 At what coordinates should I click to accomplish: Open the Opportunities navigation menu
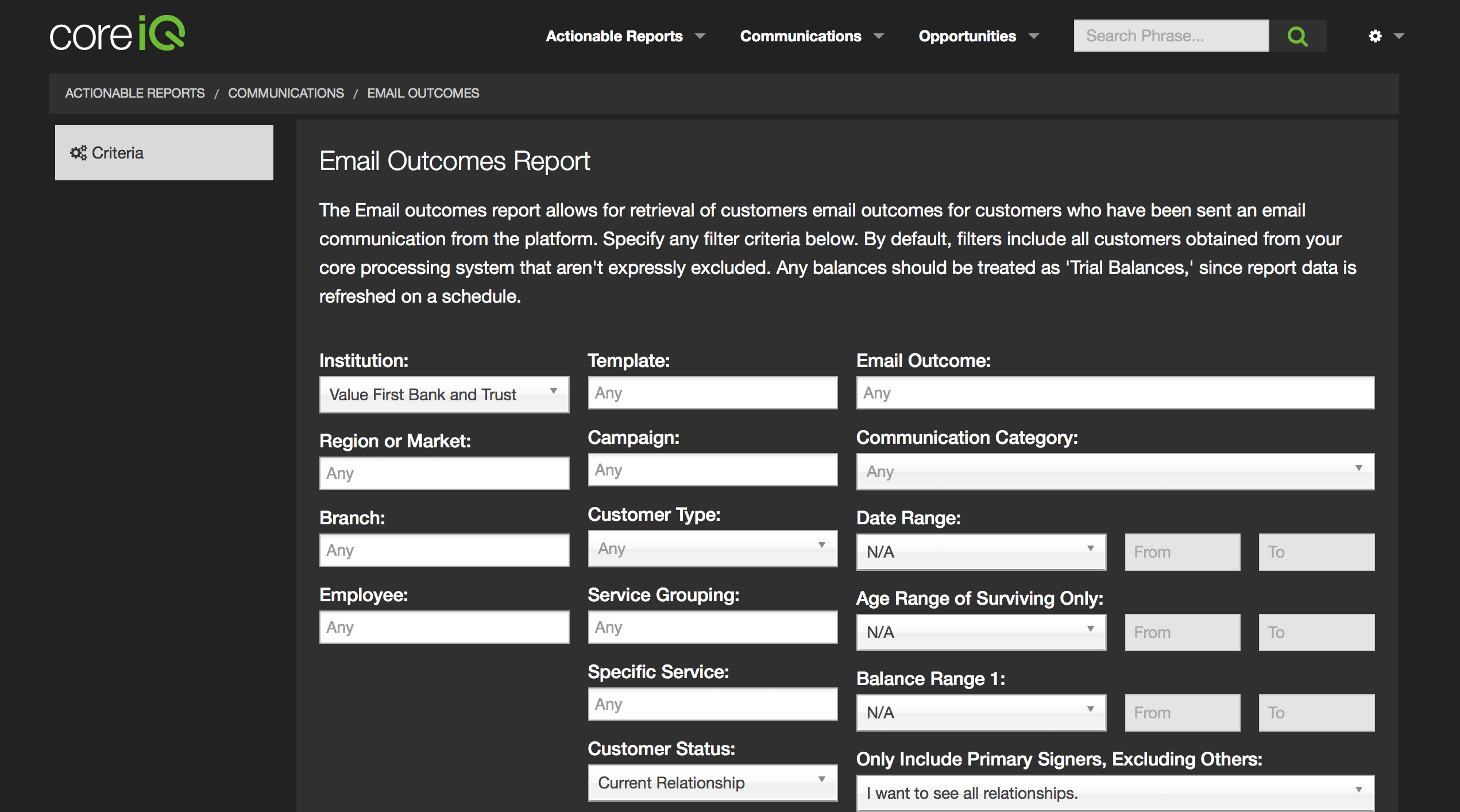(978, 36)
